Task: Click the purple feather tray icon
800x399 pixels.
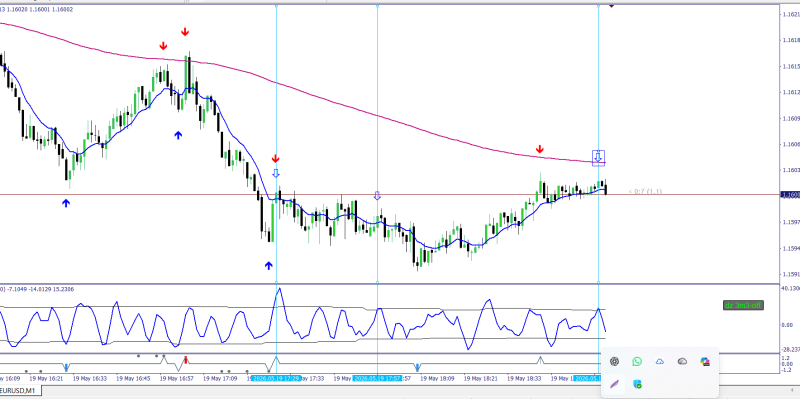Action: (x=614, y=384)
